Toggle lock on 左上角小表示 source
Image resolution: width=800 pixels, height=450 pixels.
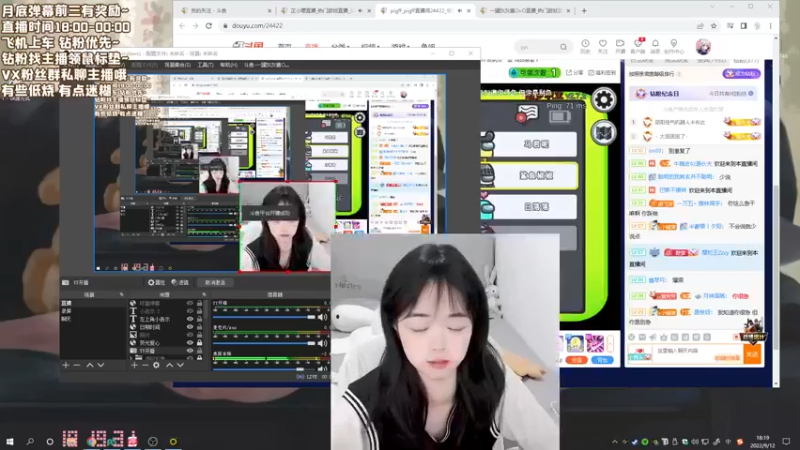tap(199, 319)
